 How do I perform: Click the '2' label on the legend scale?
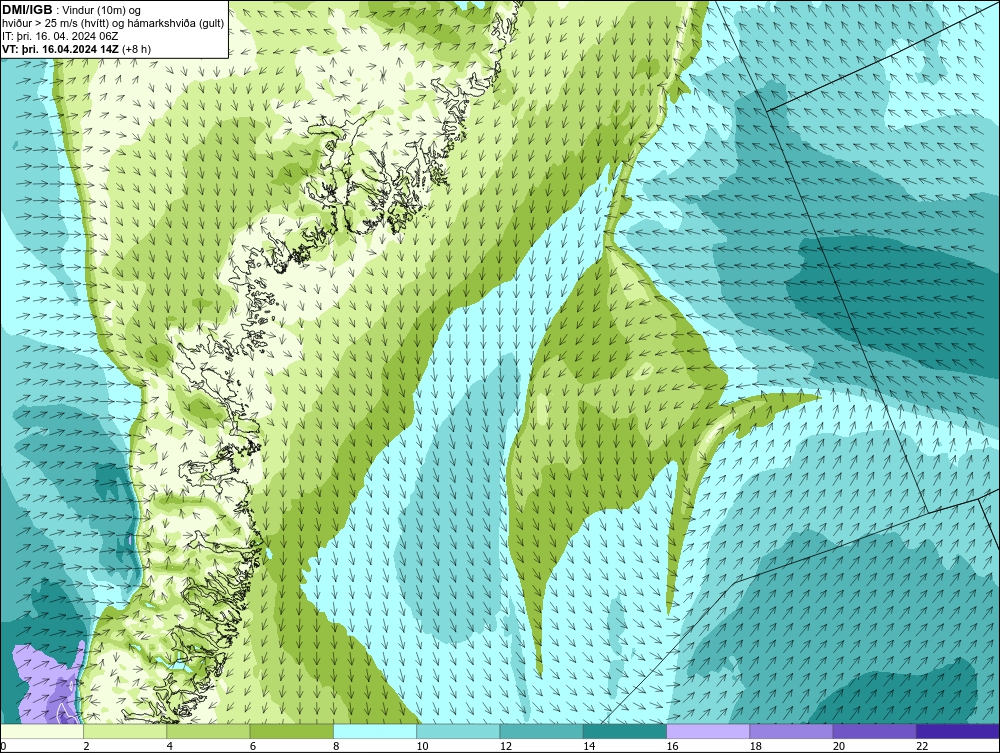point(86,747)
